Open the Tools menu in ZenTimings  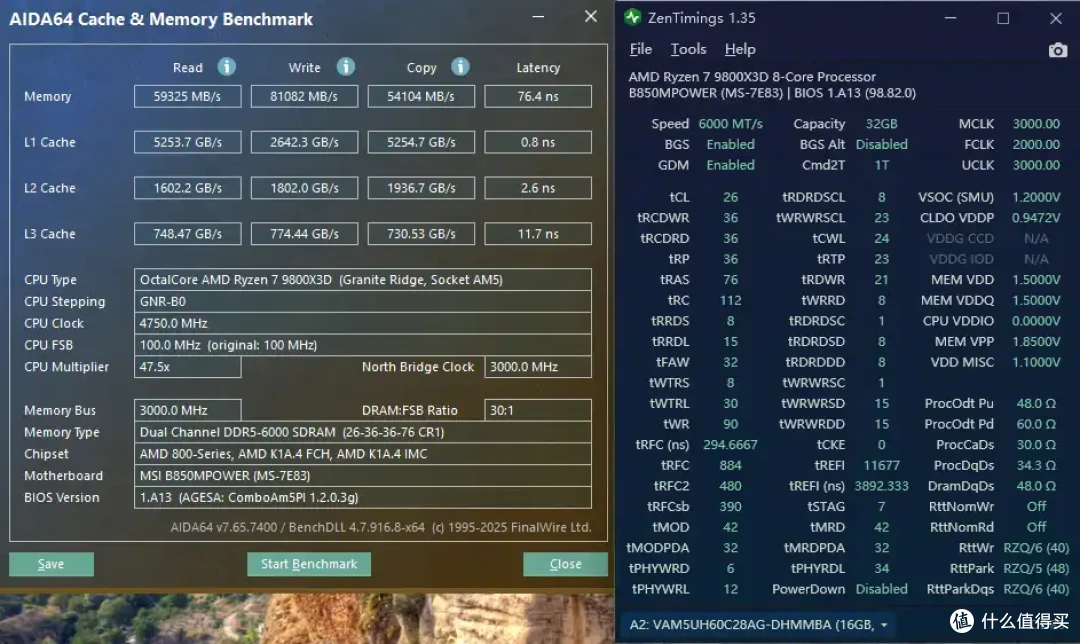688,49
